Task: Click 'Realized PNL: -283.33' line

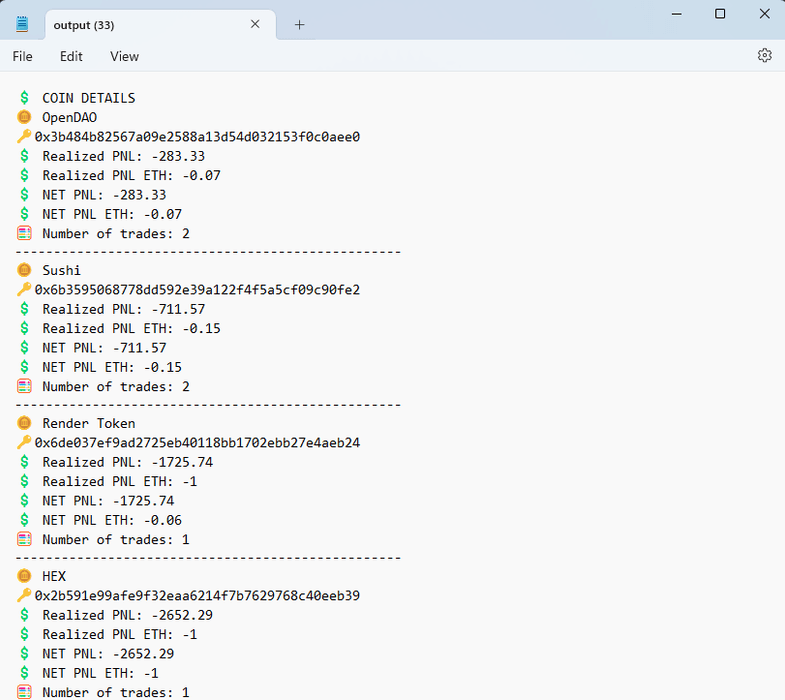Action: [124, 156]
